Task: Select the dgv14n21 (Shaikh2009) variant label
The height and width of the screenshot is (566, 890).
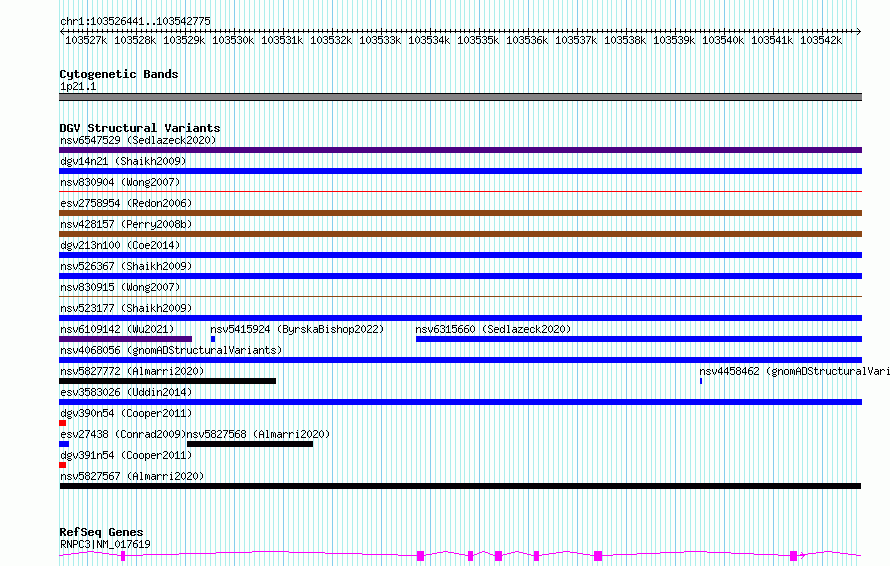Action: 123,161
